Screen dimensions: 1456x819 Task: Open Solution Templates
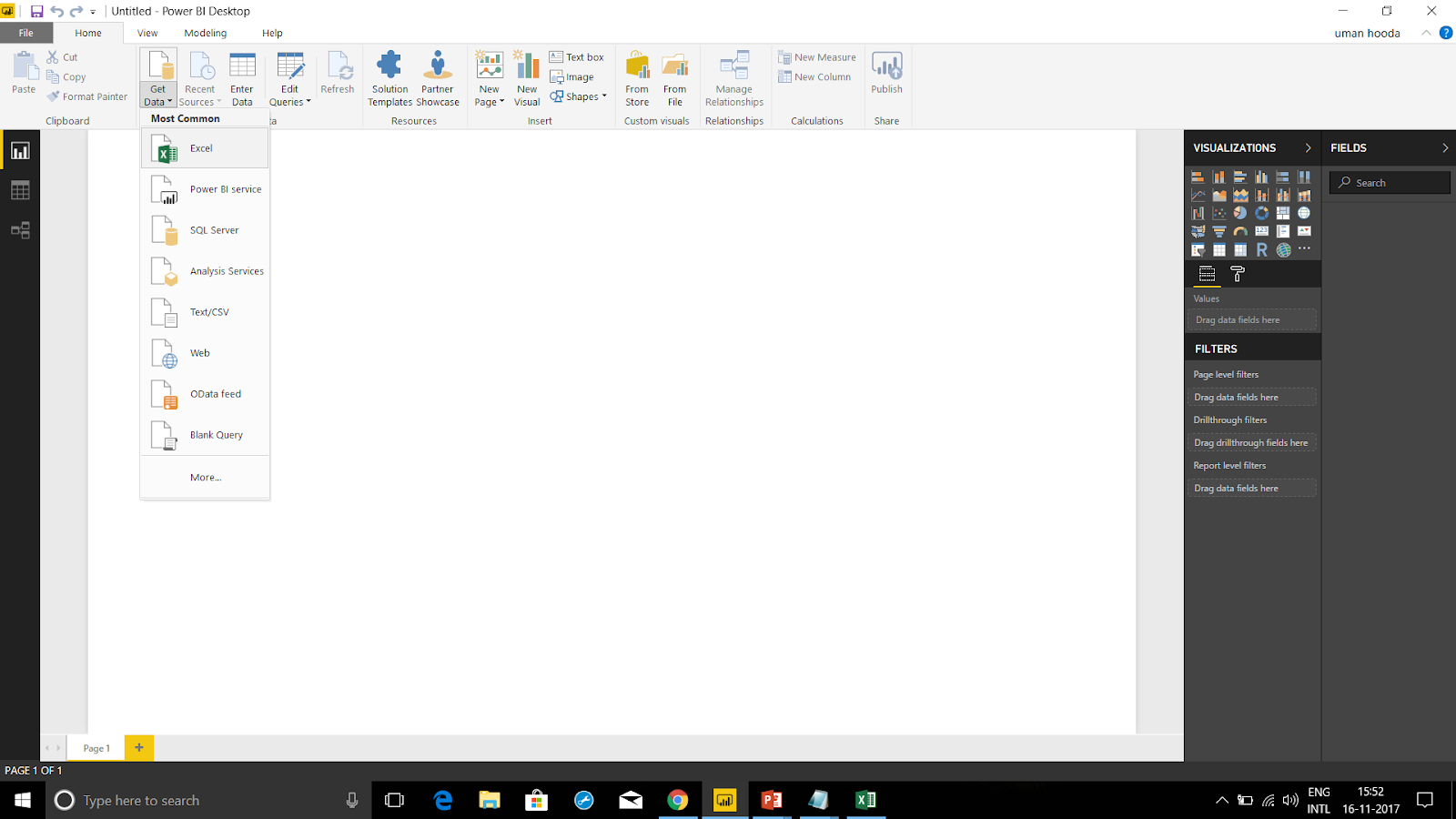click(389, 78)
